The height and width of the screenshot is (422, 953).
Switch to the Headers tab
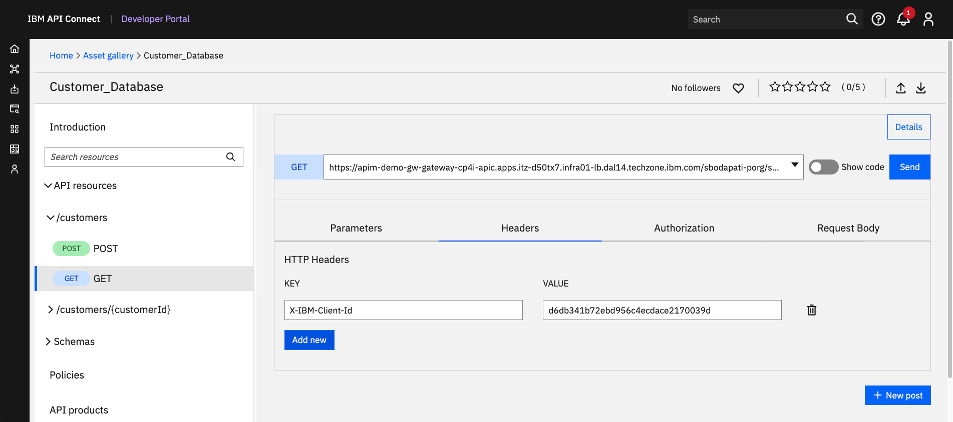520,228
